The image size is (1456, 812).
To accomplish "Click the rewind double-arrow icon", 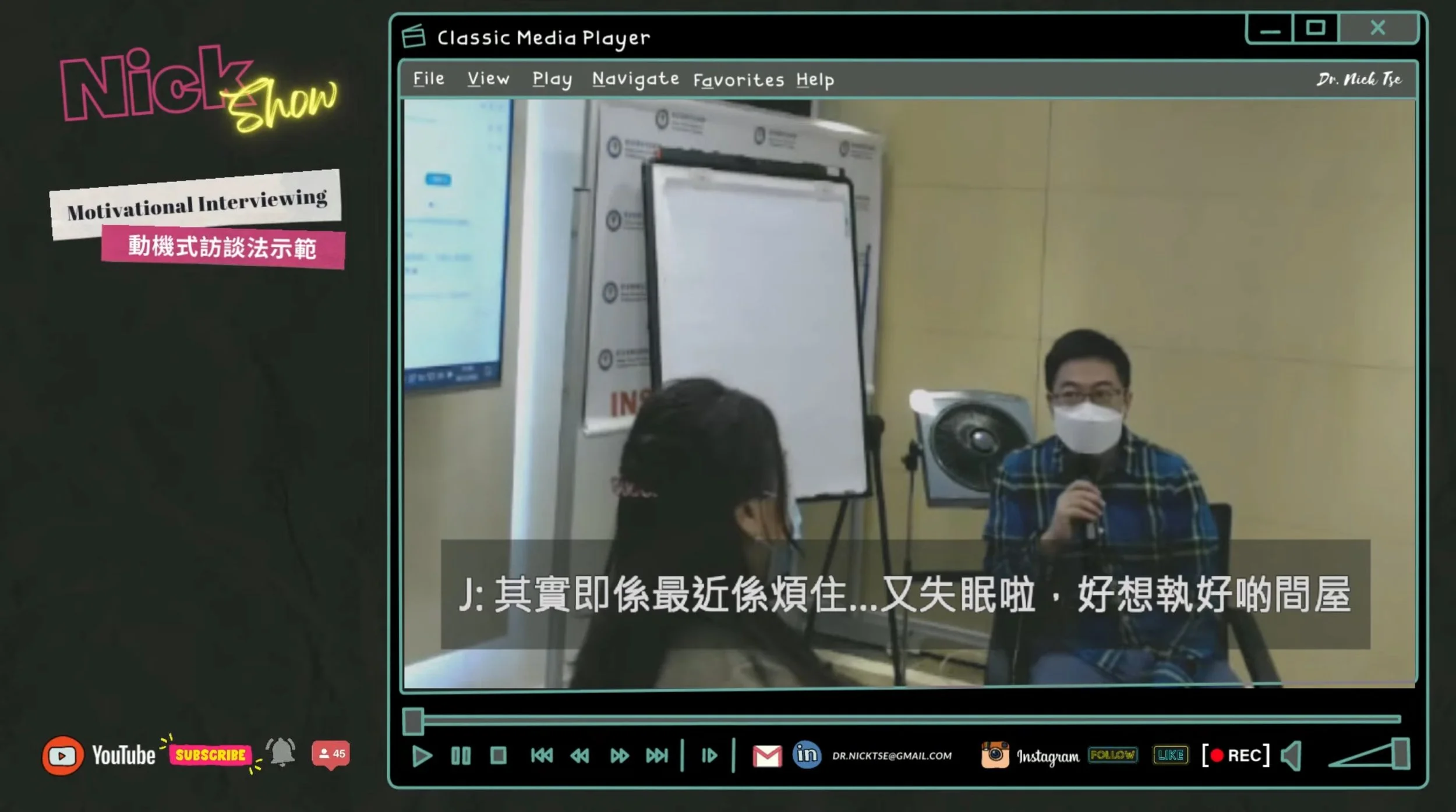I will point(579,756).
